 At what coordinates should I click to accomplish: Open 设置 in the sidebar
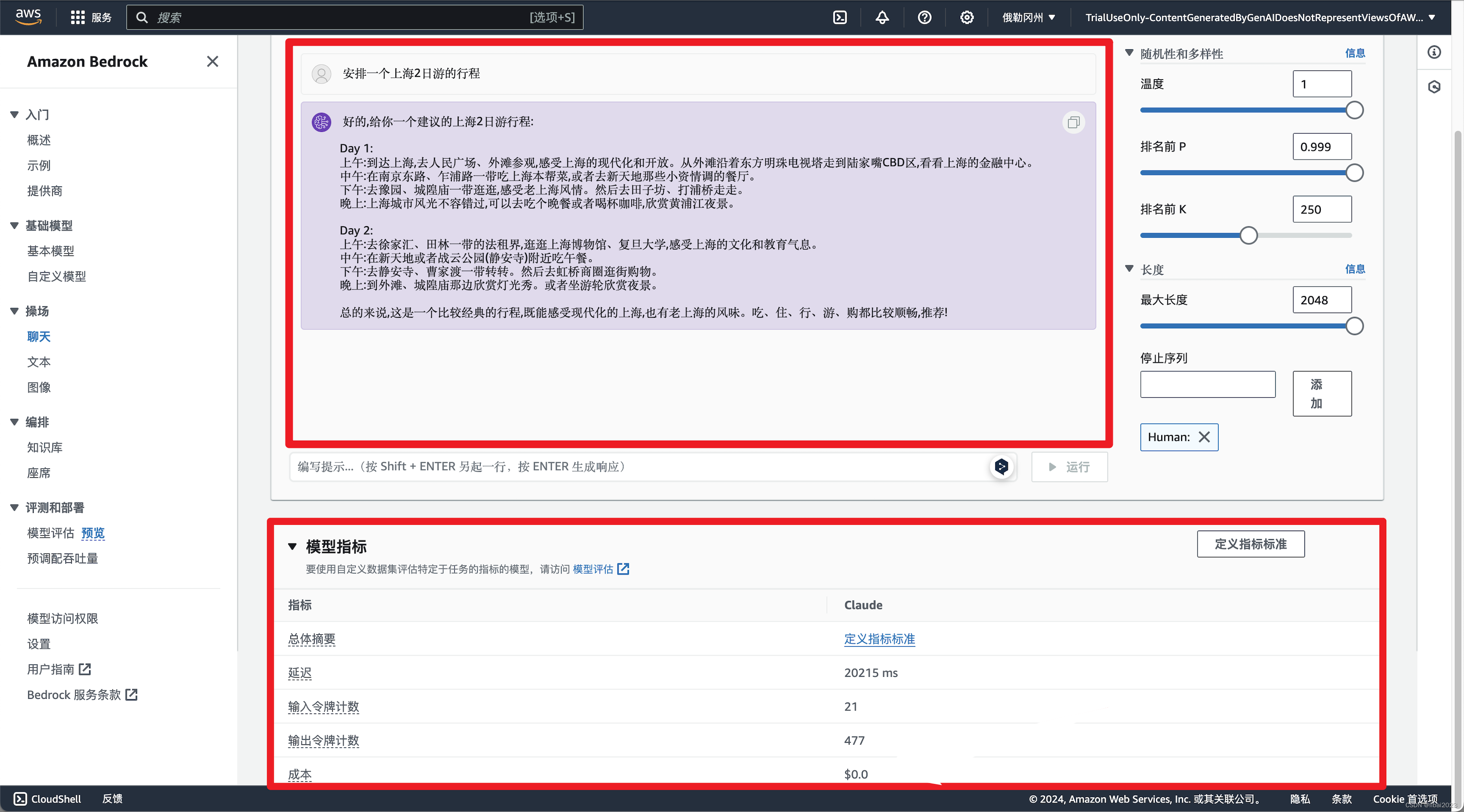pos(39,644)
